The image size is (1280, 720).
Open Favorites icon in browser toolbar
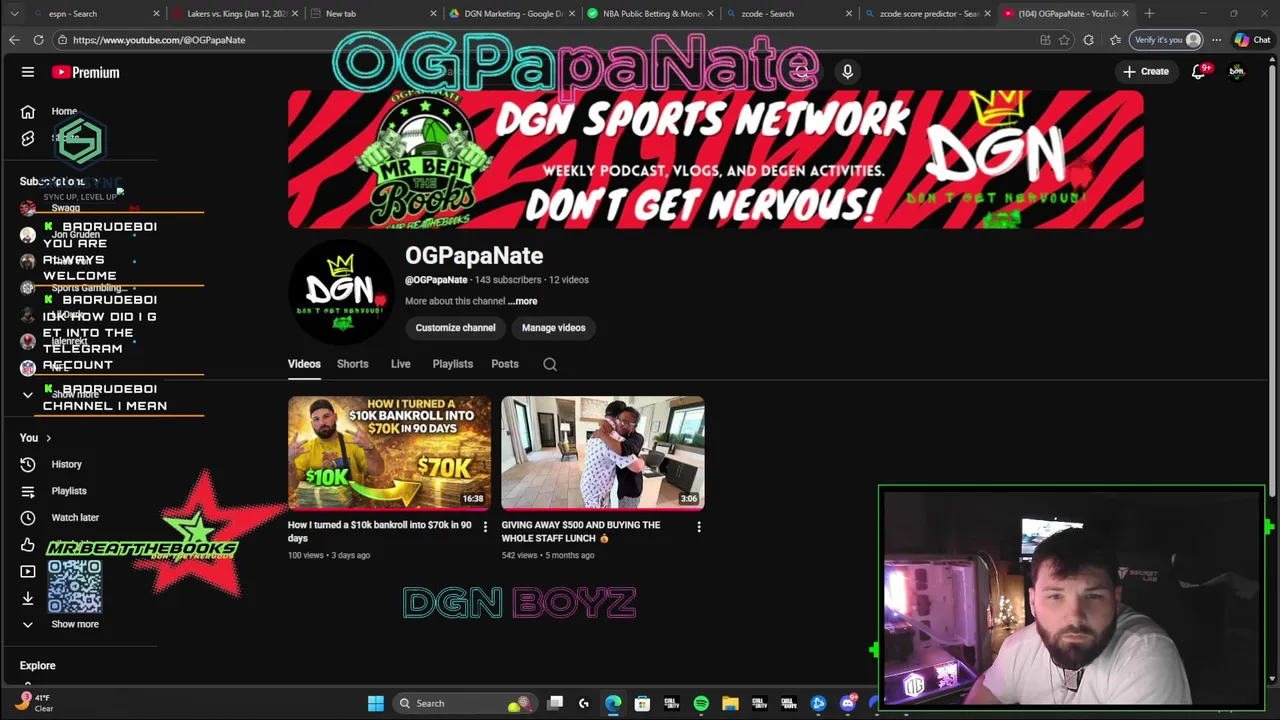point(1115,40)
